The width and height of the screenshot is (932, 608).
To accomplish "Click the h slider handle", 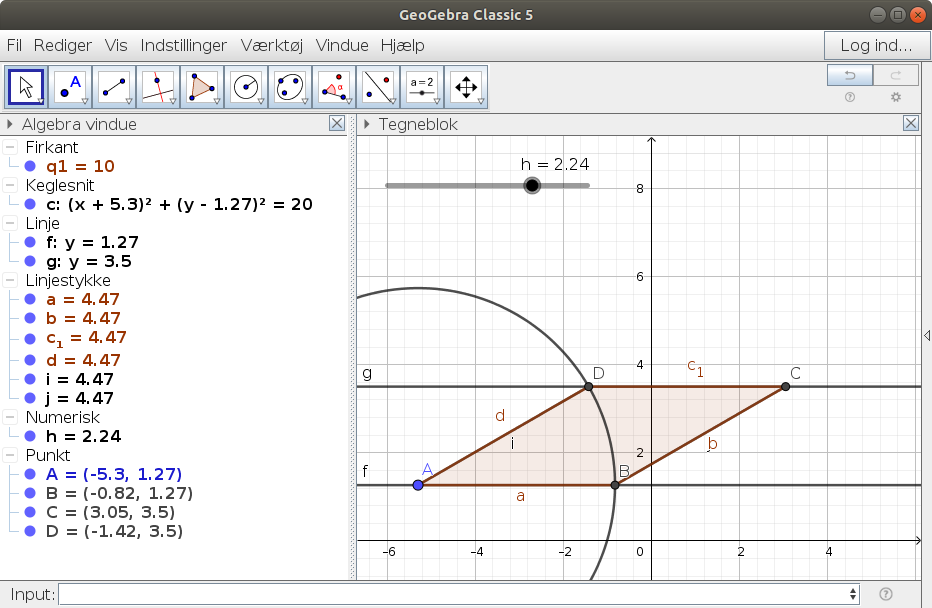I will (x=532, y=185).
